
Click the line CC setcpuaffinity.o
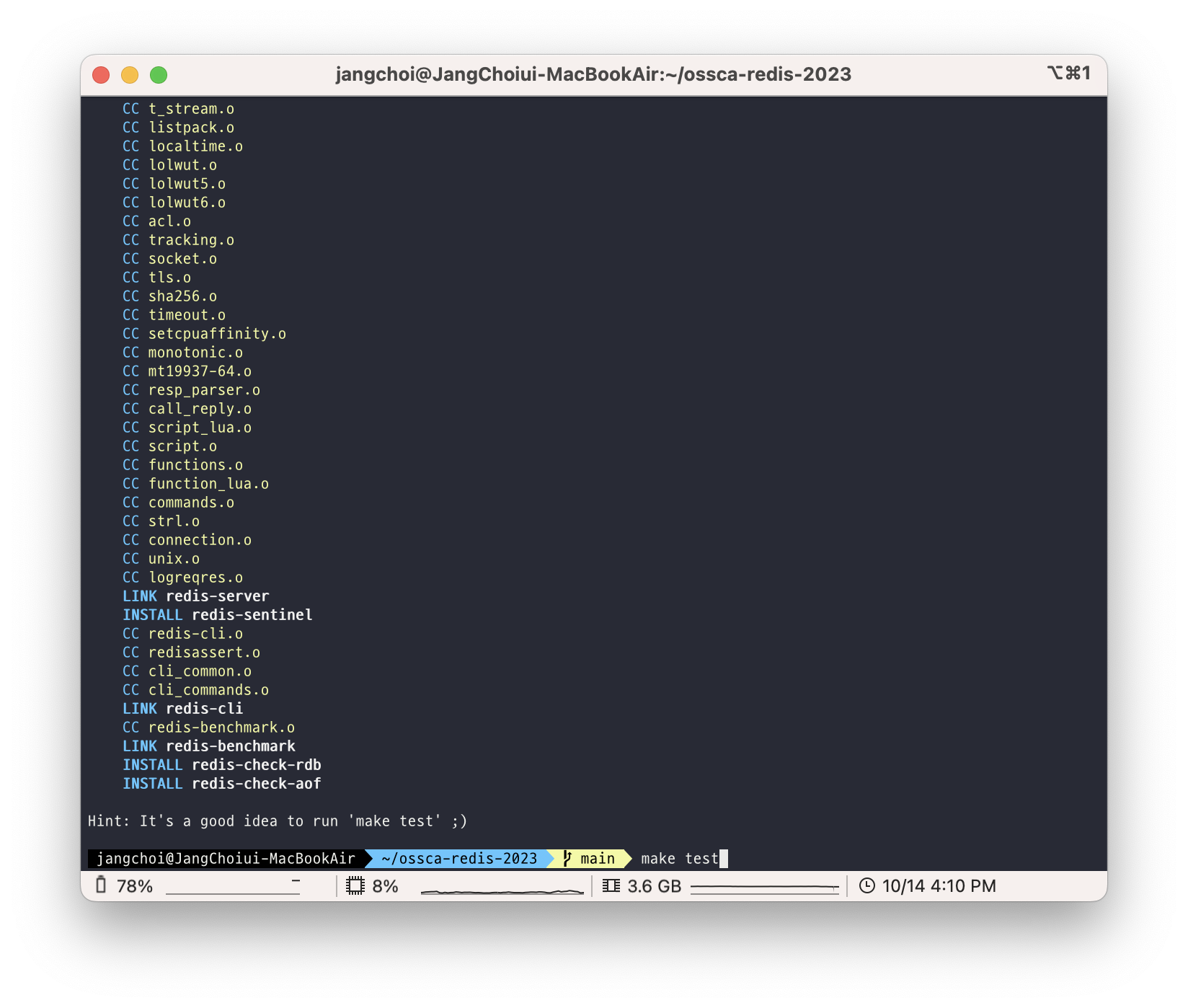pos(205,333)
